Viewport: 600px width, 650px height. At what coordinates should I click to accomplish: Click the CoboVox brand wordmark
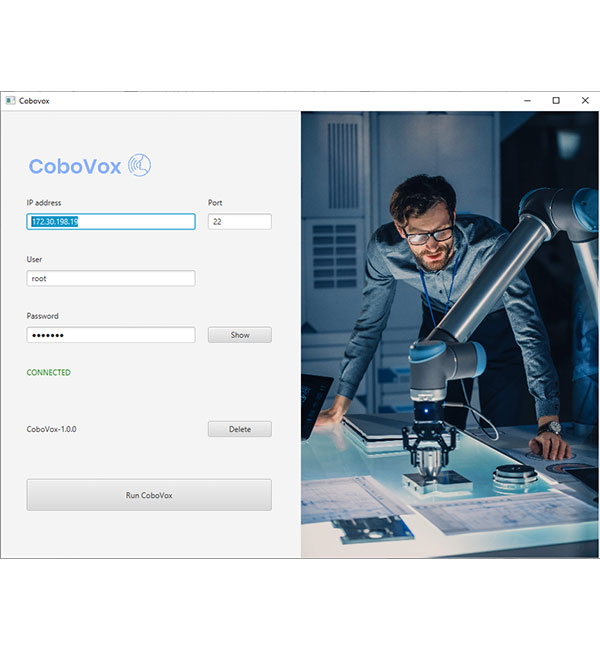click(75, 166)
